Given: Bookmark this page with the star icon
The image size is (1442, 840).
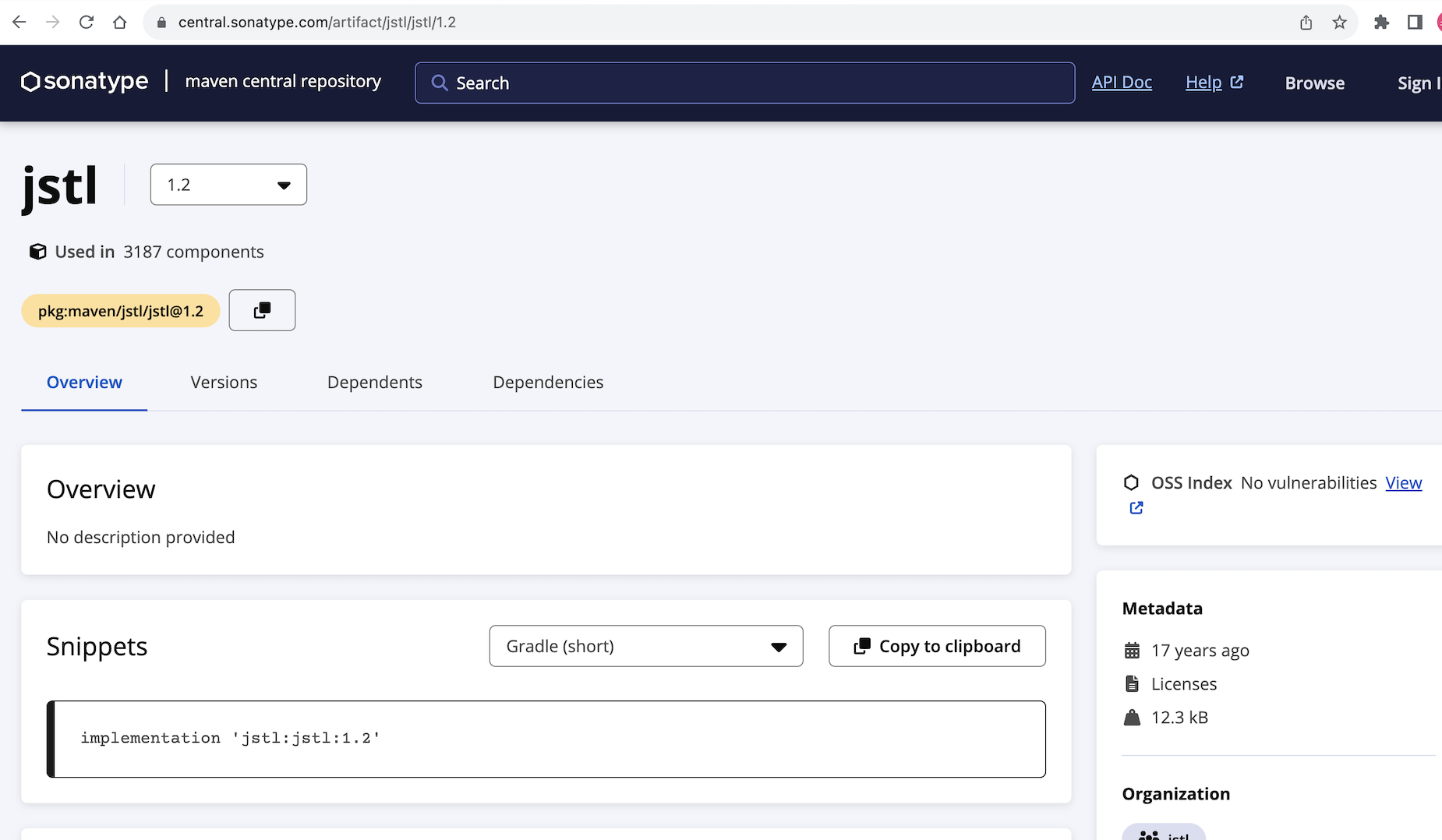Looking at the screenshot, I should coord(1339,23).
